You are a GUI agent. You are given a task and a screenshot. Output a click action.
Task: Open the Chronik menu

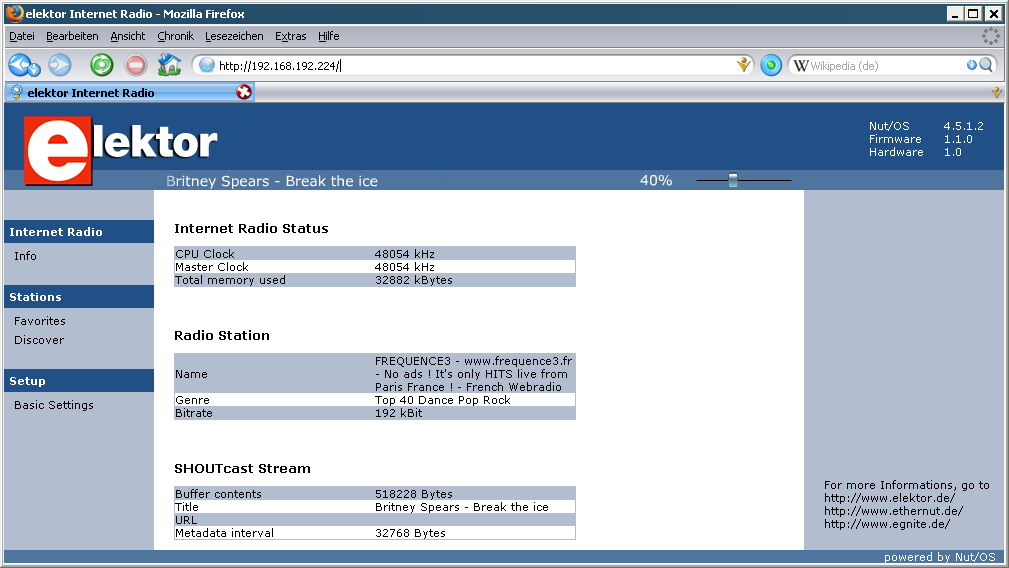click(175, 36)
